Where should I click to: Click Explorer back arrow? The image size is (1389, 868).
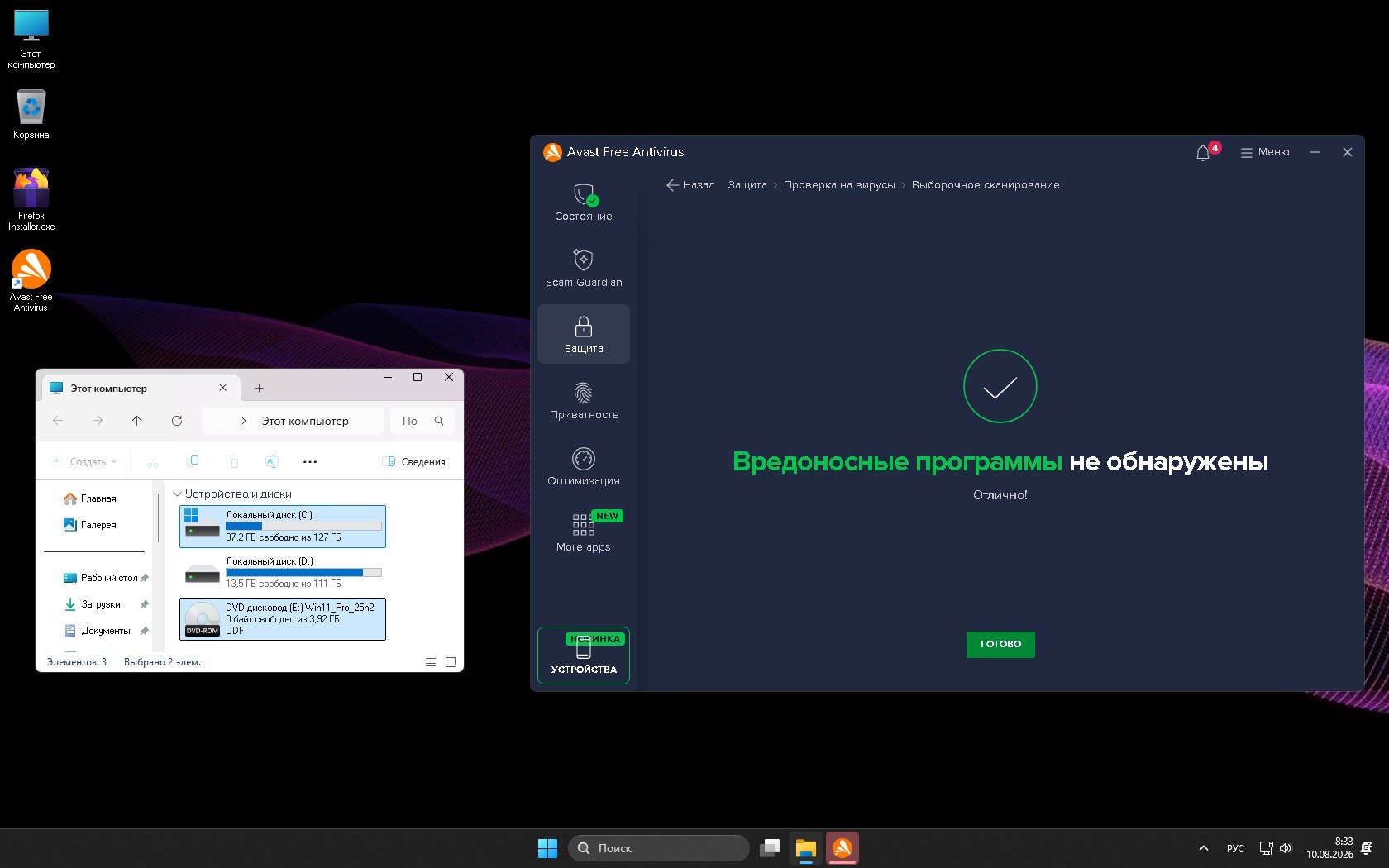click(x=58, y=421)
